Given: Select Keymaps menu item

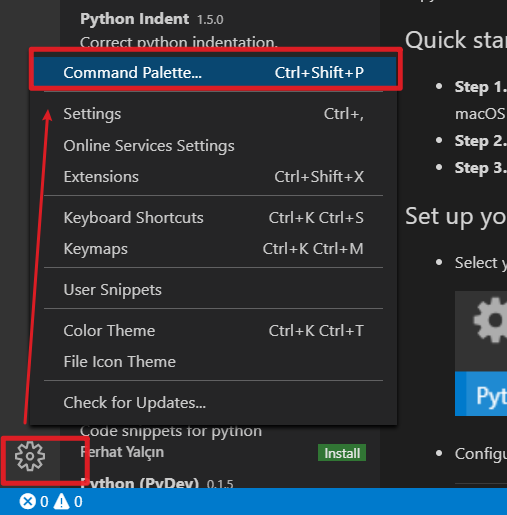Looking at the screenshot, I should click(x=214, y=249).
